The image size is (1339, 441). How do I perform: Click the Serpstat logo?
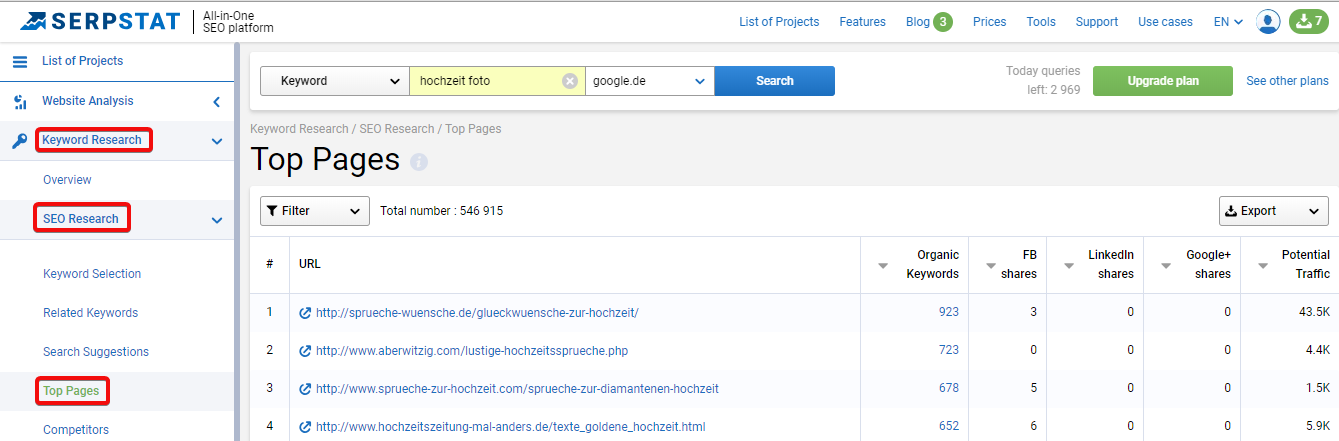[x=100, y=21]
